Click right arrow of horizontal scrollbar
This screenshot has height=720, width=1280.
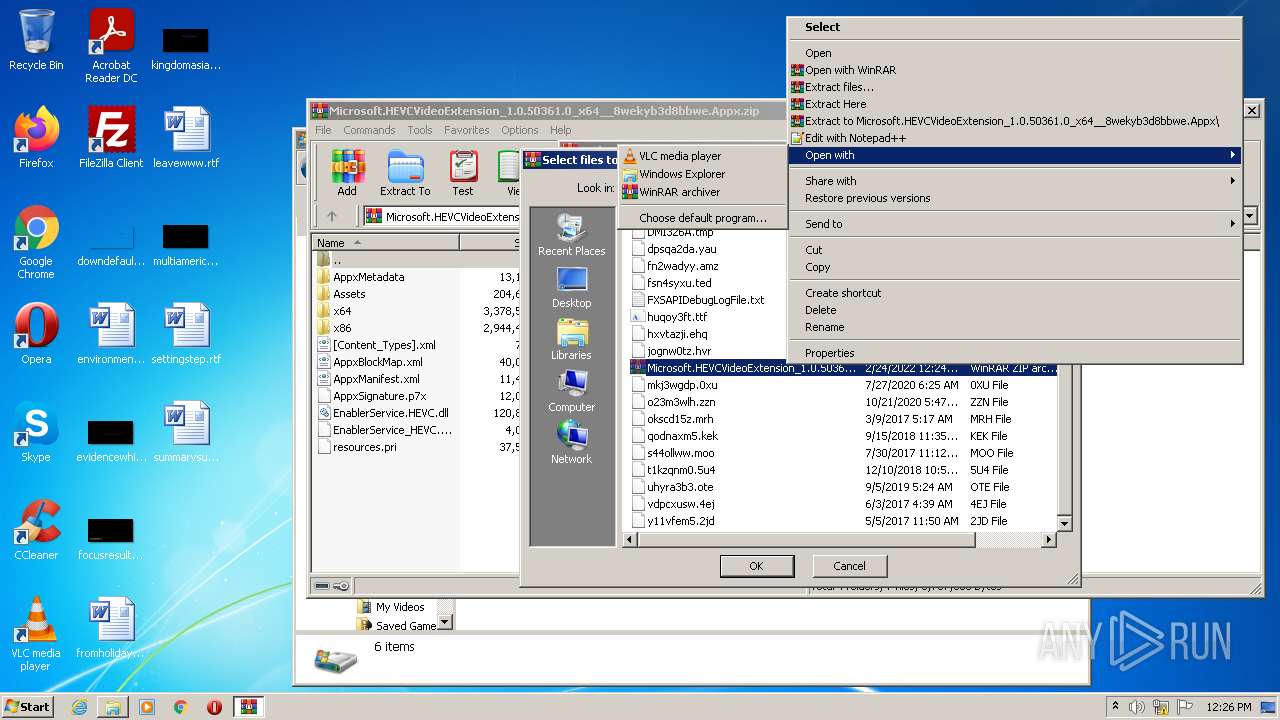click(x=1048, y=540)
